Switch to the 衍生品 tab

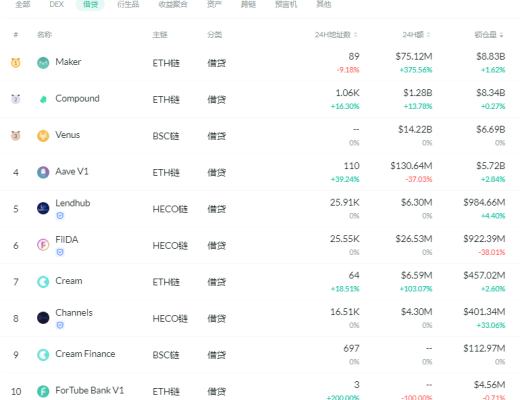coord(128,4)
